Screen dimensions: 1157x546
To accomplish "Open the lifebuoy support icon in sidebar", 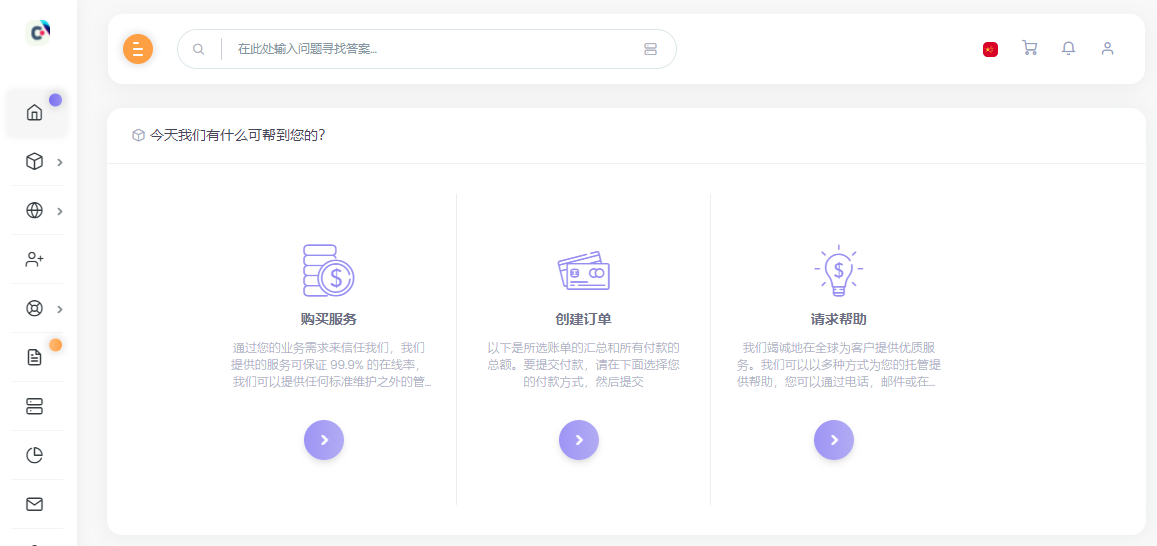I will coord(35,308).
